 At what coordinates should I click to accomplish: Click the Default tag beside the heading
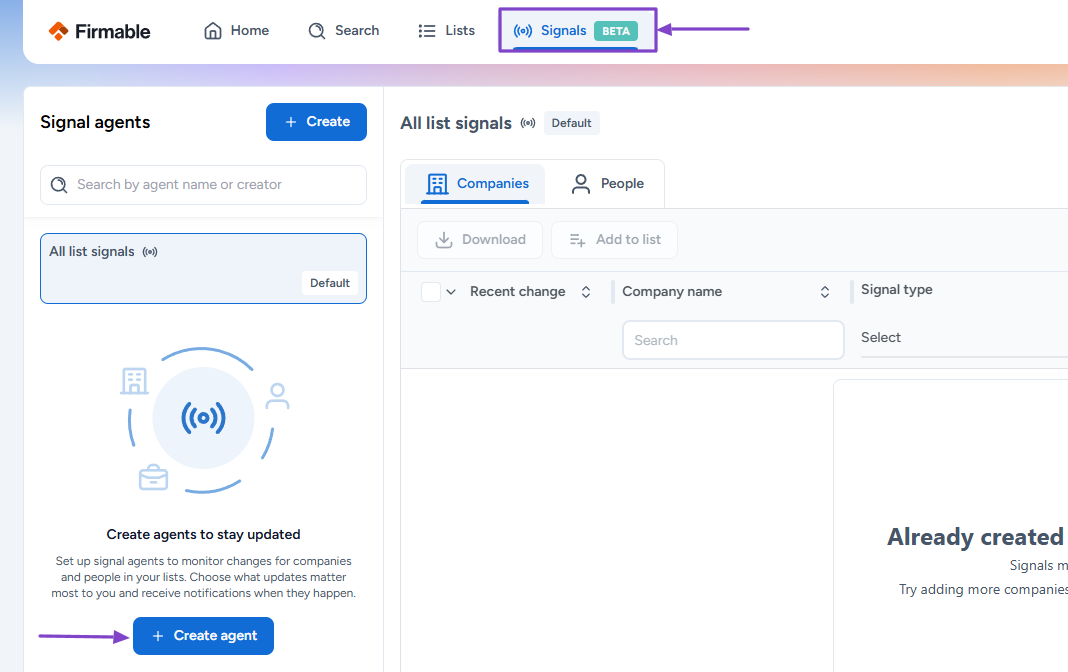click(x=571, y=123)
